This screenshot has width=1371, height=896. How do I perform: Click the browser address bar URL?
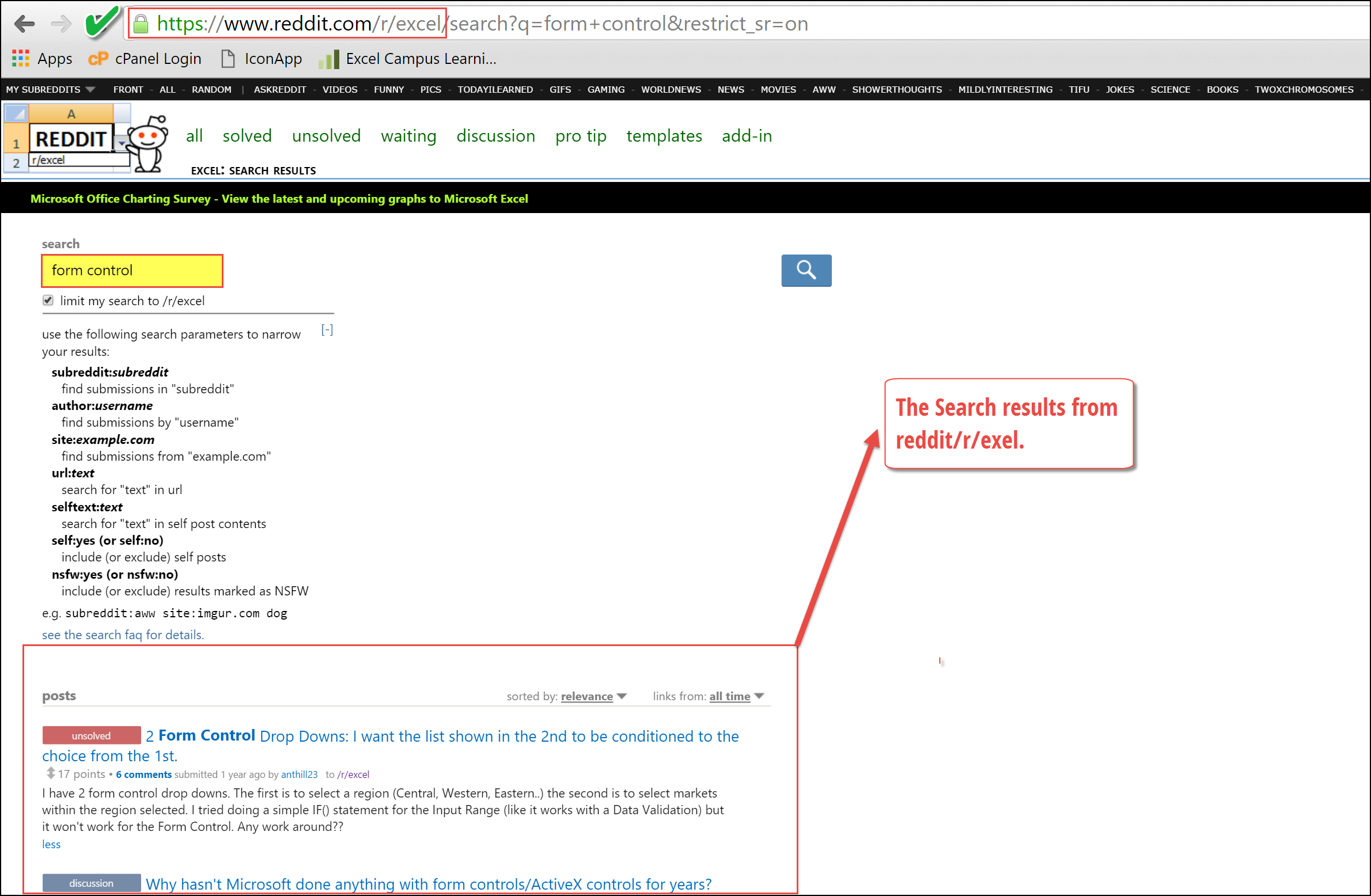point(482,24)
